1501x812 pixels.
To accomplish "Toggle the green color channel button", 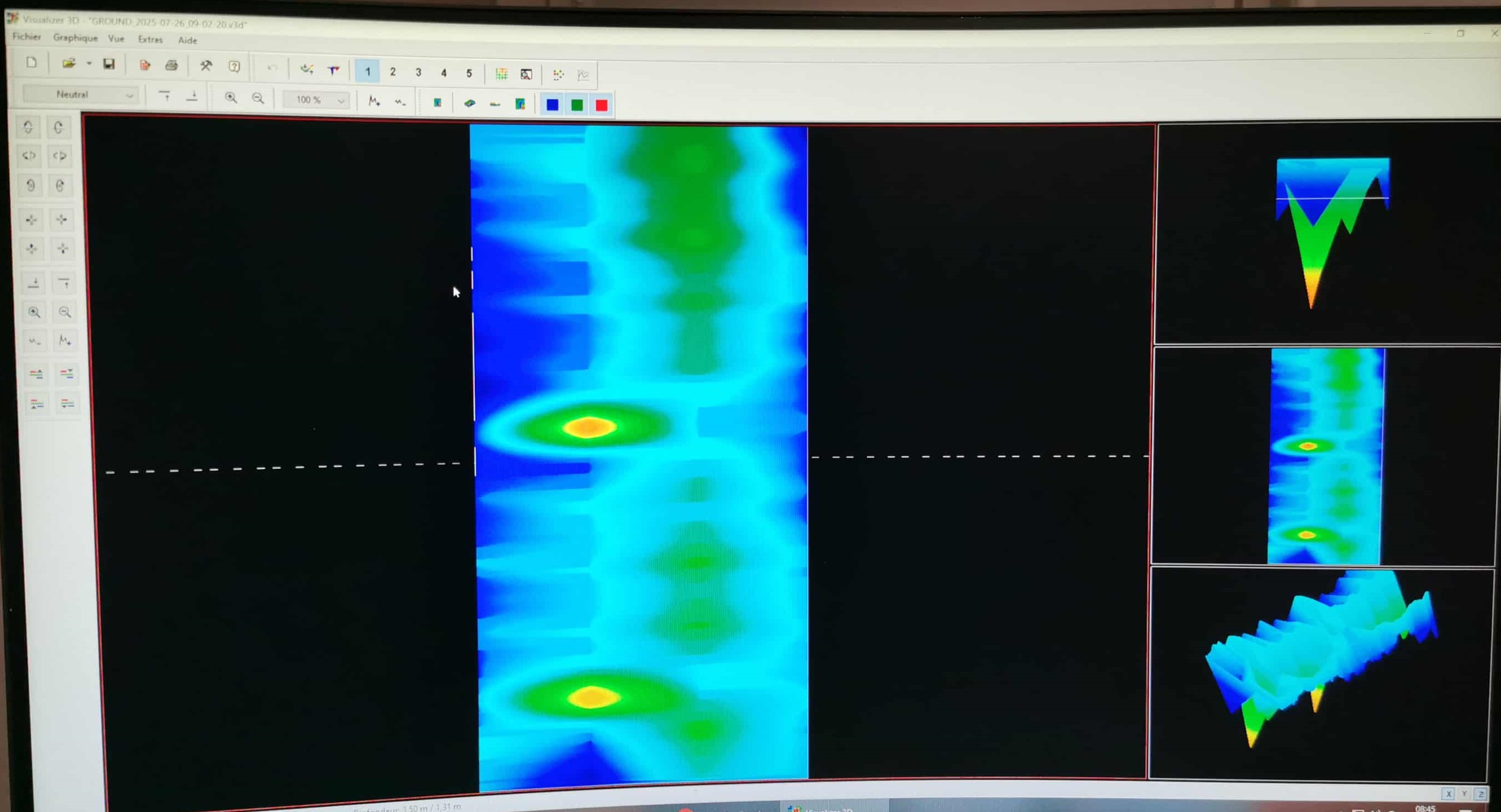I will click(x=577, y=105).
